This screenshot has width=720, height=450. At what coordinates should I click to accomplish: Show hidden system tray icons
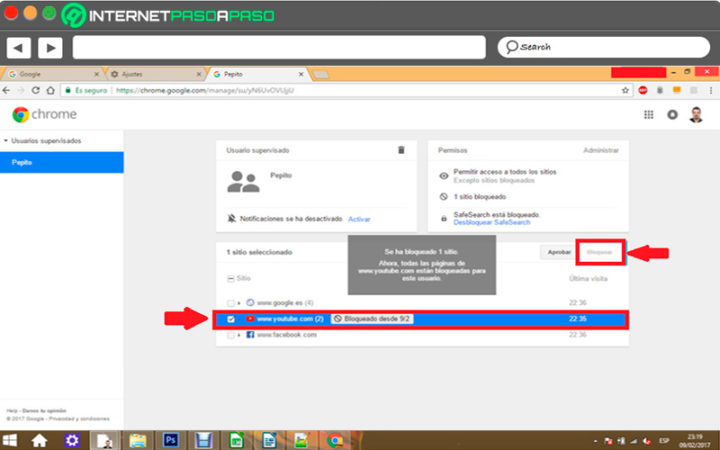point(596,441)
